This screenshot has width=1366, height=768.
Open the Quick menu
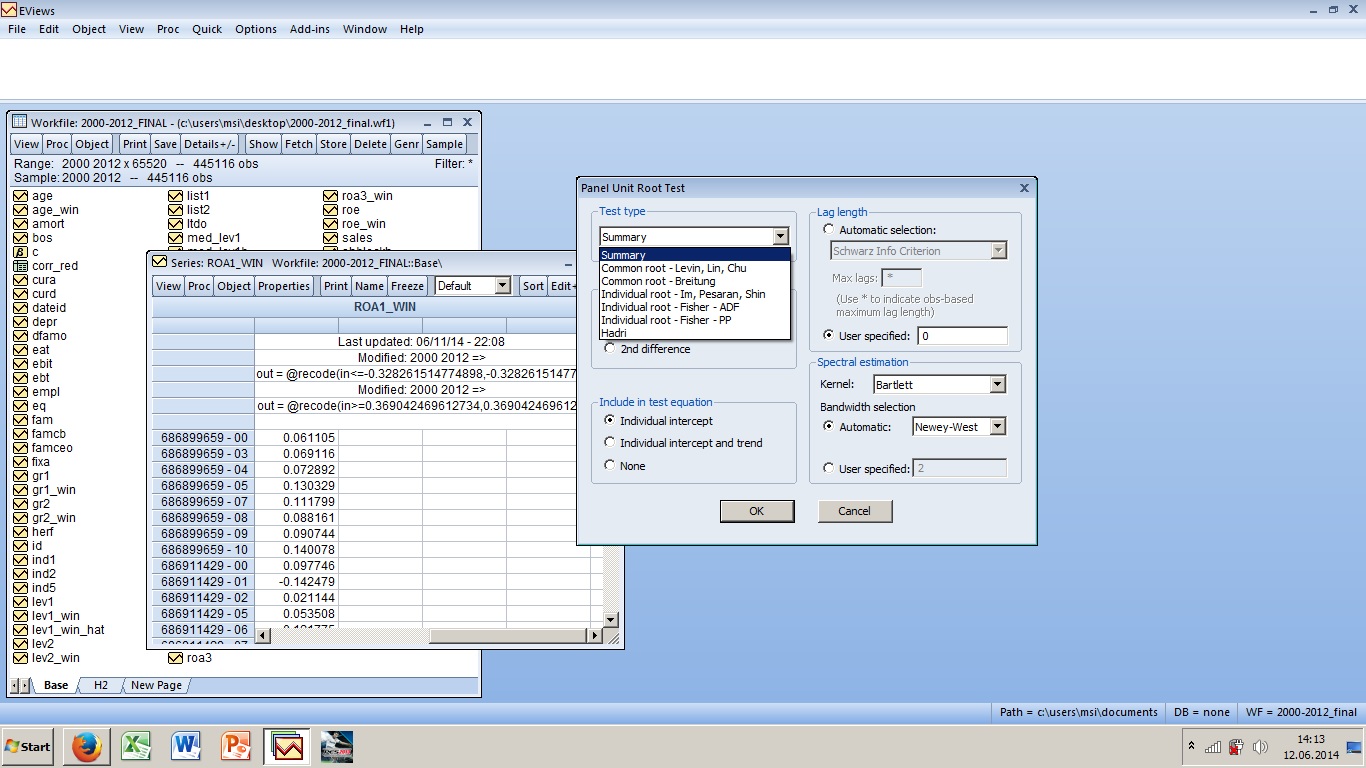[206, 29]
